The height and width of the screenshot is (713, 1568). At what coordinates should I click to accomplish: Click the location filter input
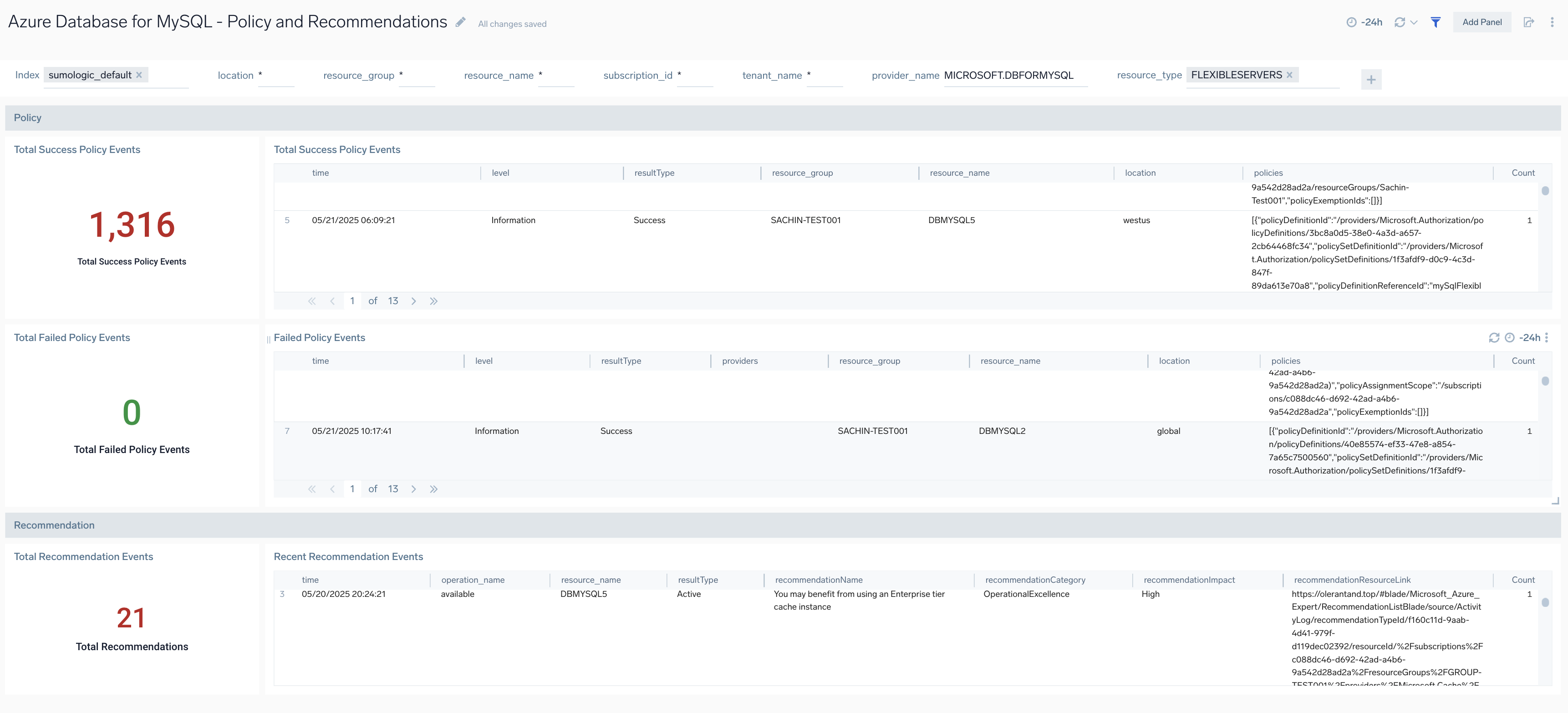(276, 76)
